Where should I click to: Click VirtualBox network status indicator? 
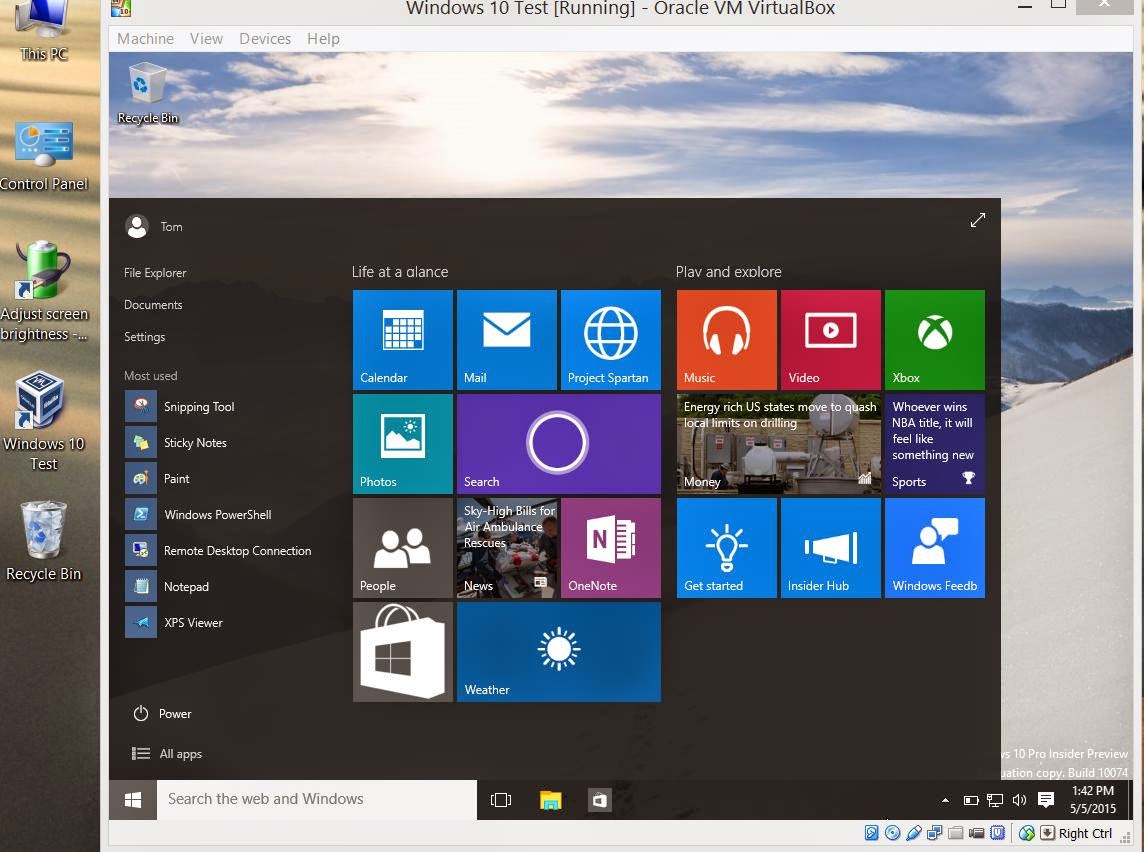point(935,833)
